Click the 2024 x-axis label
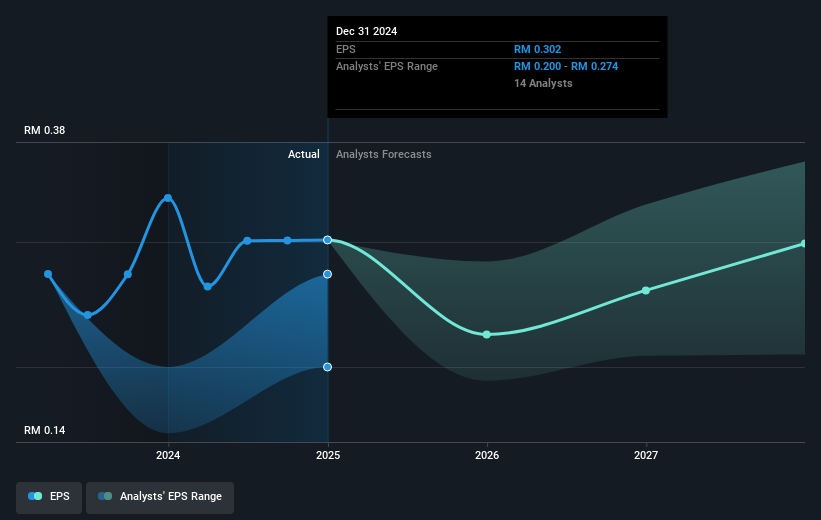Screen dimensions: 821x520 168,456
